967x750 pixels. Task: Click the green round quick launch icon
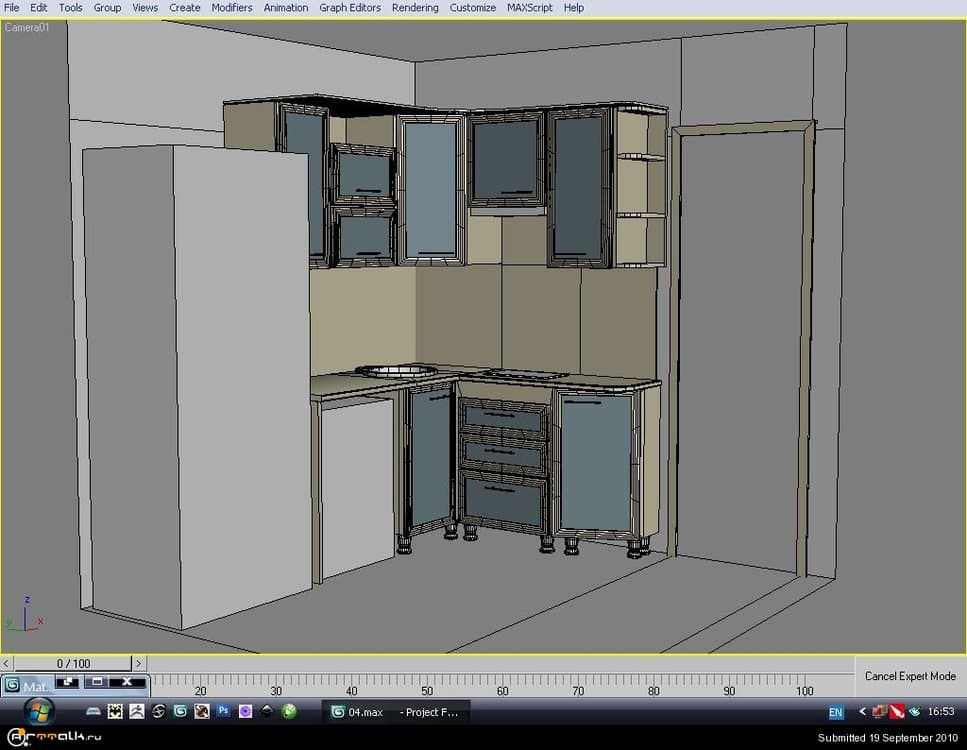289,712
